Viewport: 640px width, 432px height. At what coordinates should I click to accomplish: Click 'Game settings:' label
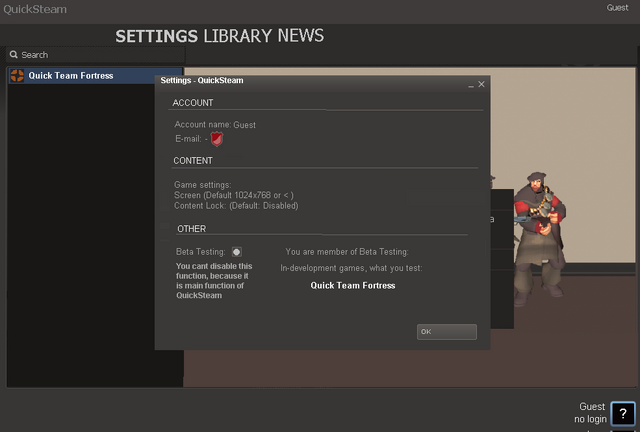tap(202, 185)
